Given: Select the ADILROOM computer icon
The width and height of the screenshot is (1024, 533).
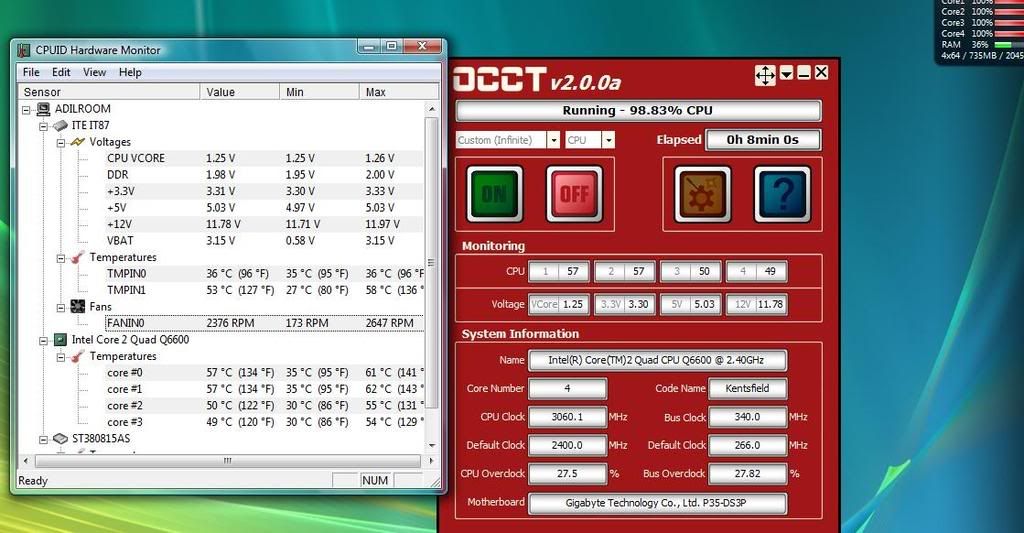Looking at the screenshot, I should point(43,109).
